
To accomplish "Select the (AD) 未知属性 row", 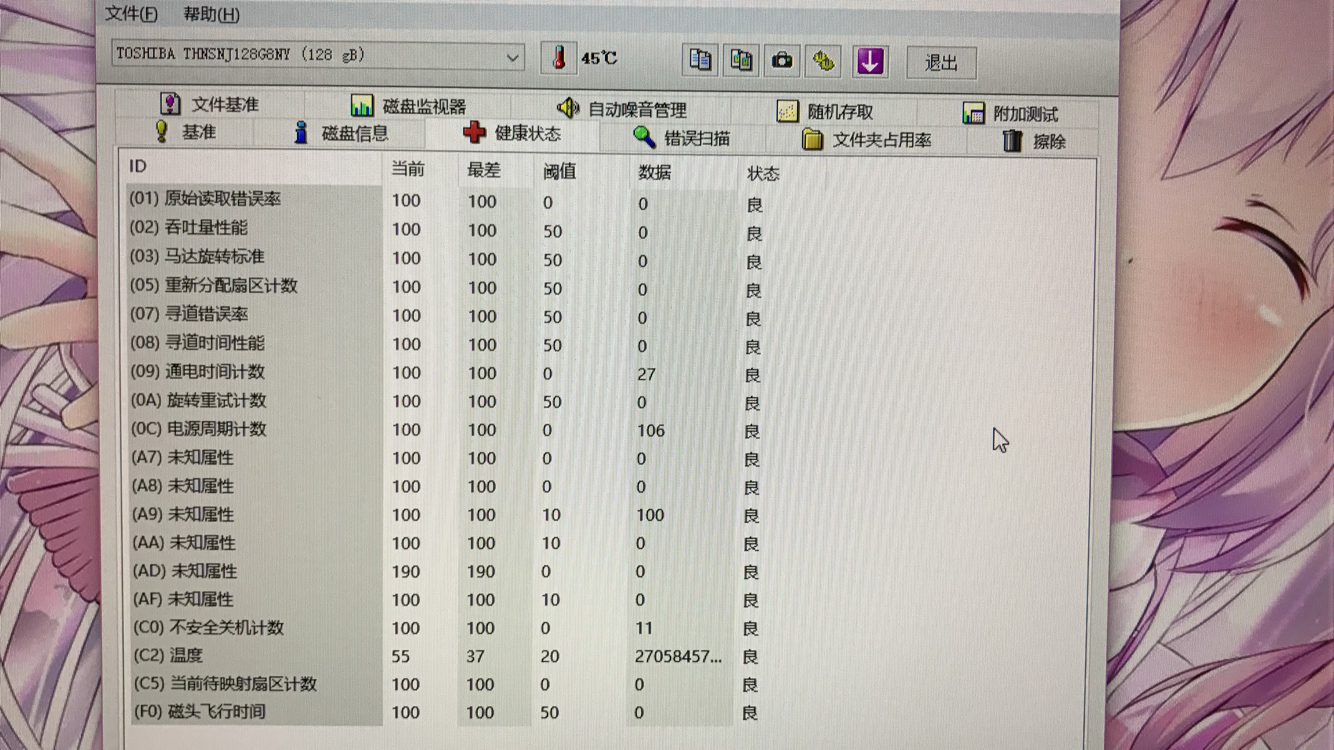I will coord(446,571).
